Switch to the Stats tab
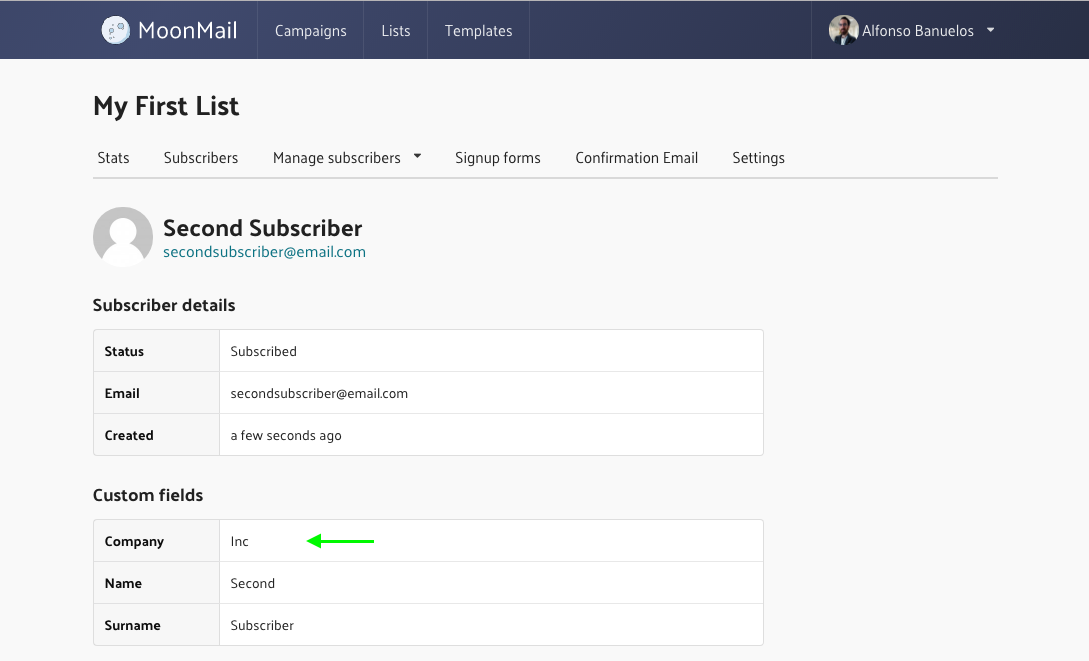1089x661 pixels. [x=114, y=158]
